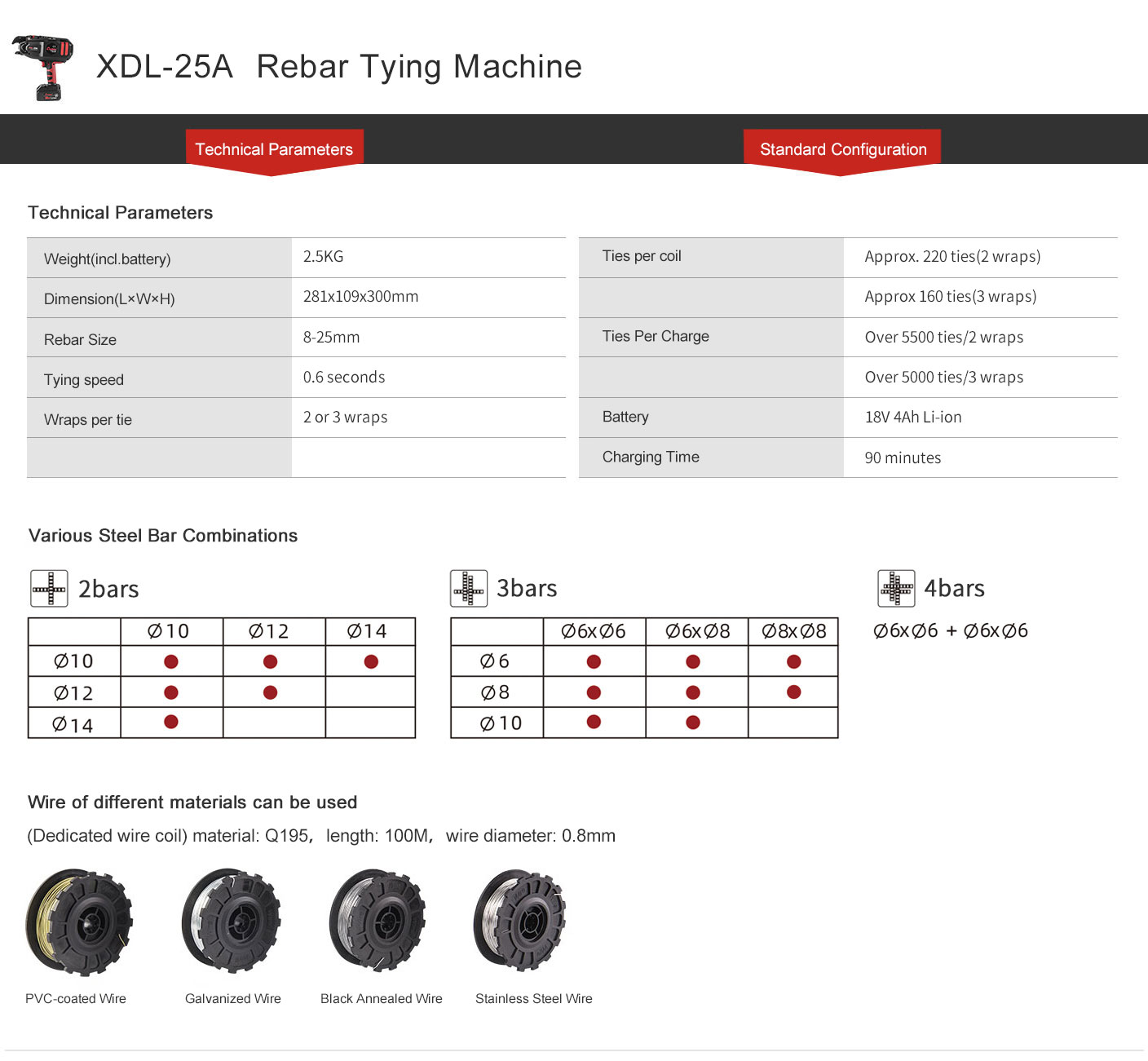Select the Stainless Steel Wire coil image

tap(520, 921)
